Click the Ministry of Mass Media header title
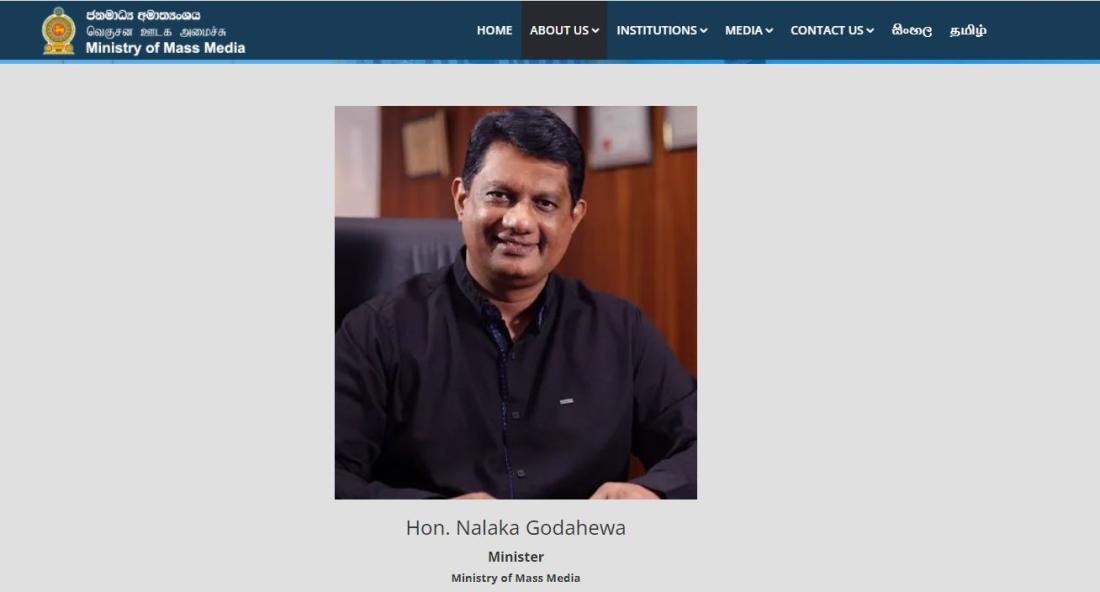The height and width of the screenshot is (592, 1100). tap(166, 48)
